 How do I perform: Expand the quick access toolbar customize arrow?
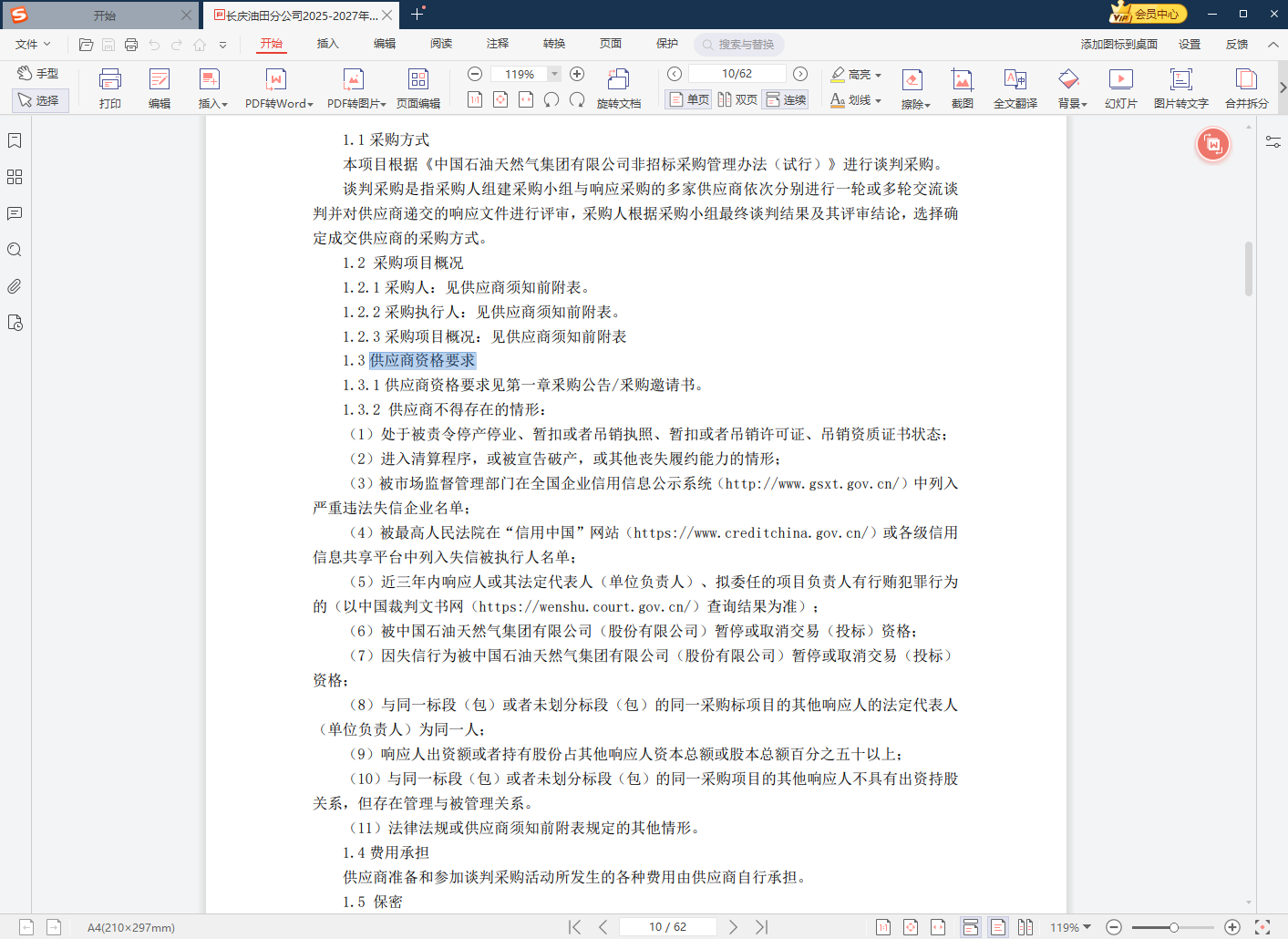coord(223,44)
